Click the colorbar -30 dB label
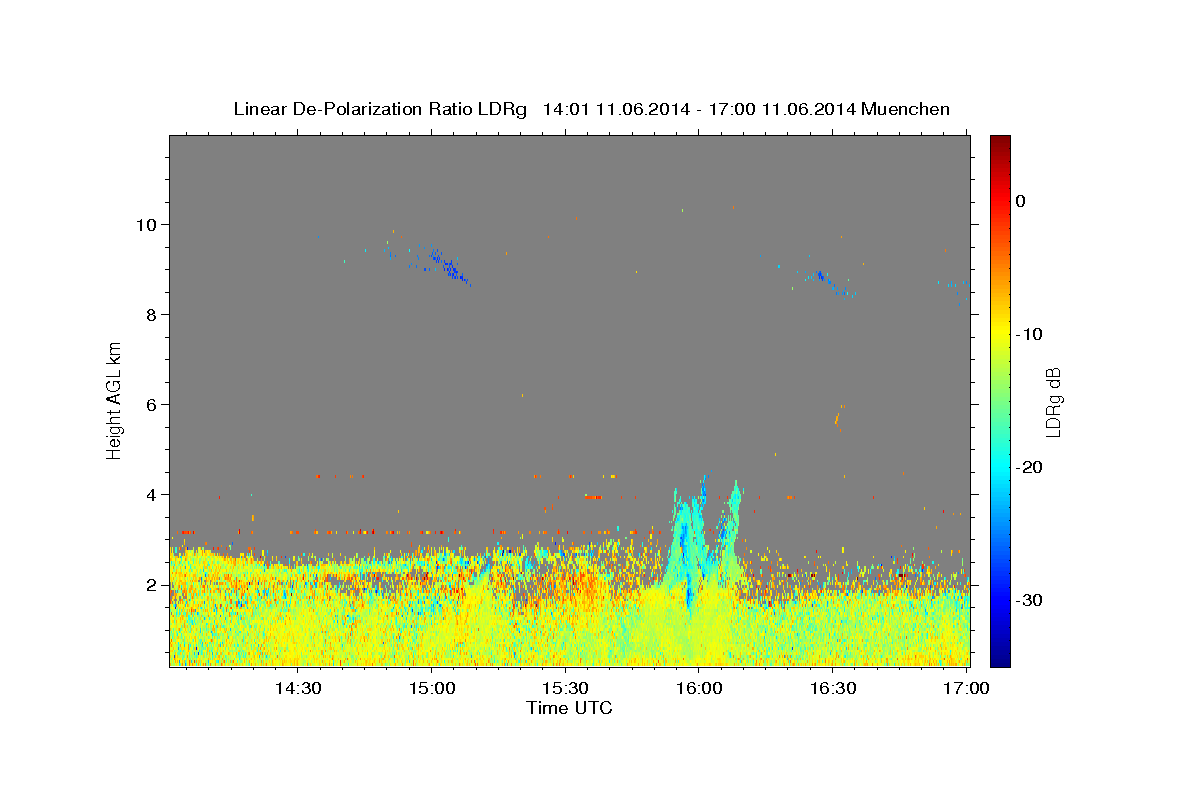This screenshot has width=1200, height=800. [1029, 600]
